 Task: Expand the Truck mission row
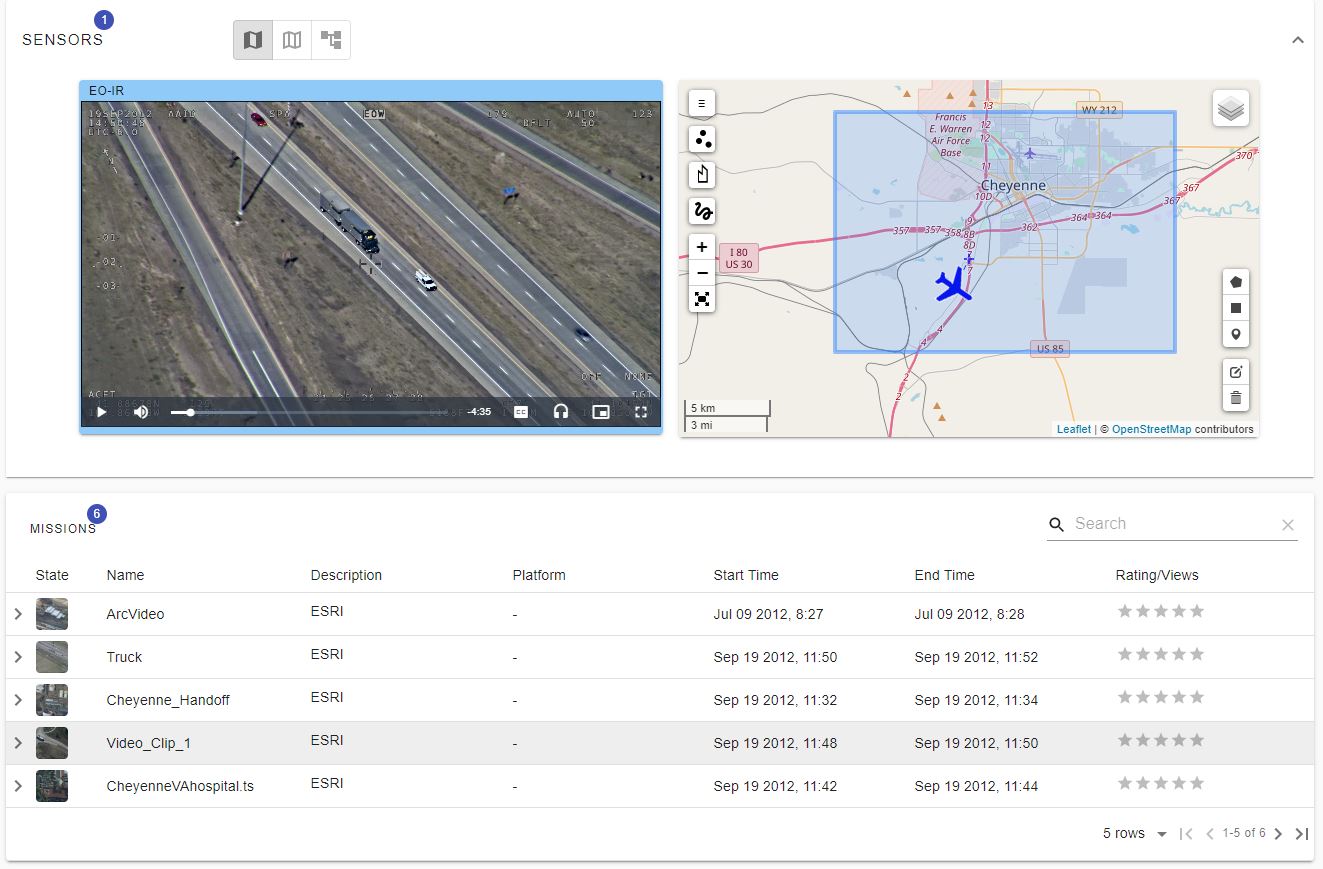[18, 657]
